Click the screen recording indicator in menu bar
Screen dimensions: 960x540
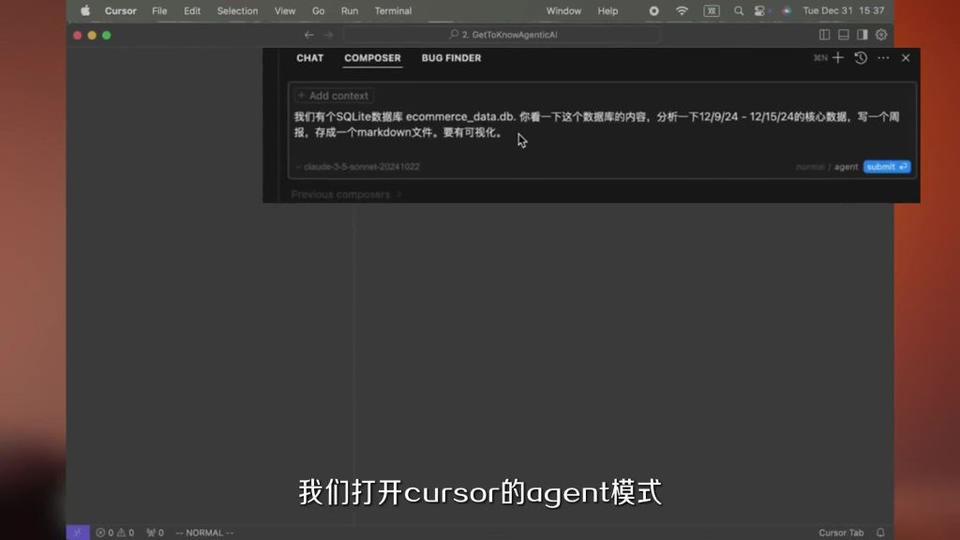point(654,11)
